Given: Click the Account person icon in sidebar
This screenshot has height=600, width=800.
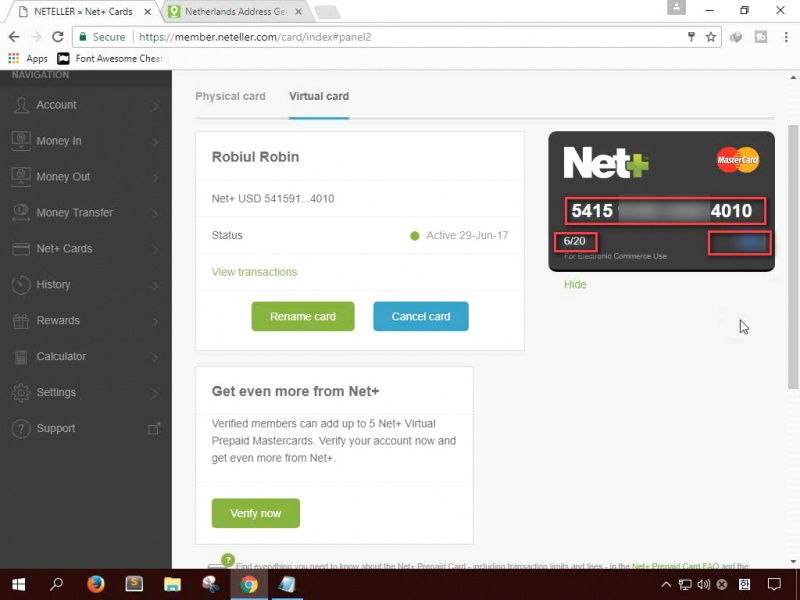Looking at the screenshot, I should point(21,105).
